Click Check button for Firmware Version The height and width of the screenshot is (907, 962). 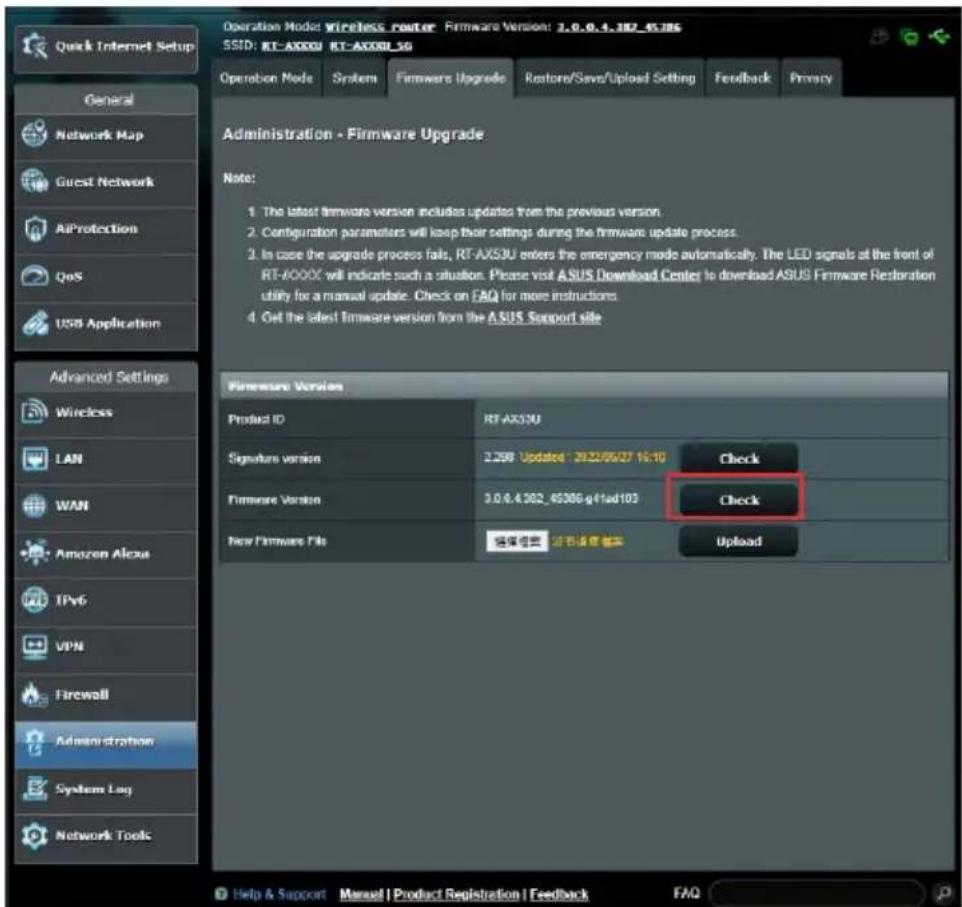739,500
